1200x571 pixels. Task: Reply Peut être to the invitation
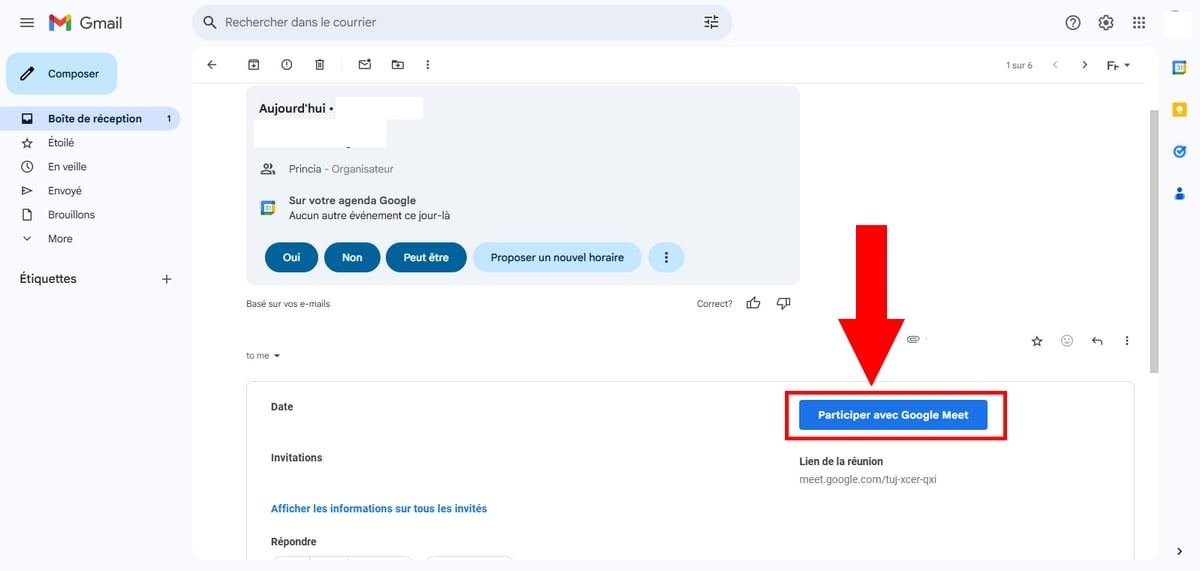tap(426, 257)
